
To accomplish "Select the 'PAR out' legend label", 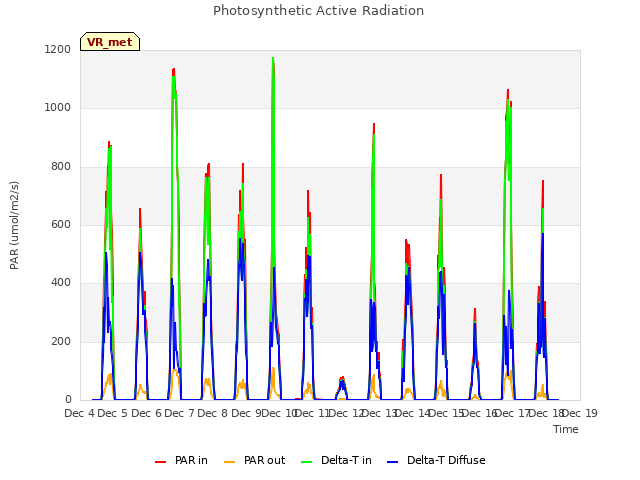I will point(264,460).
